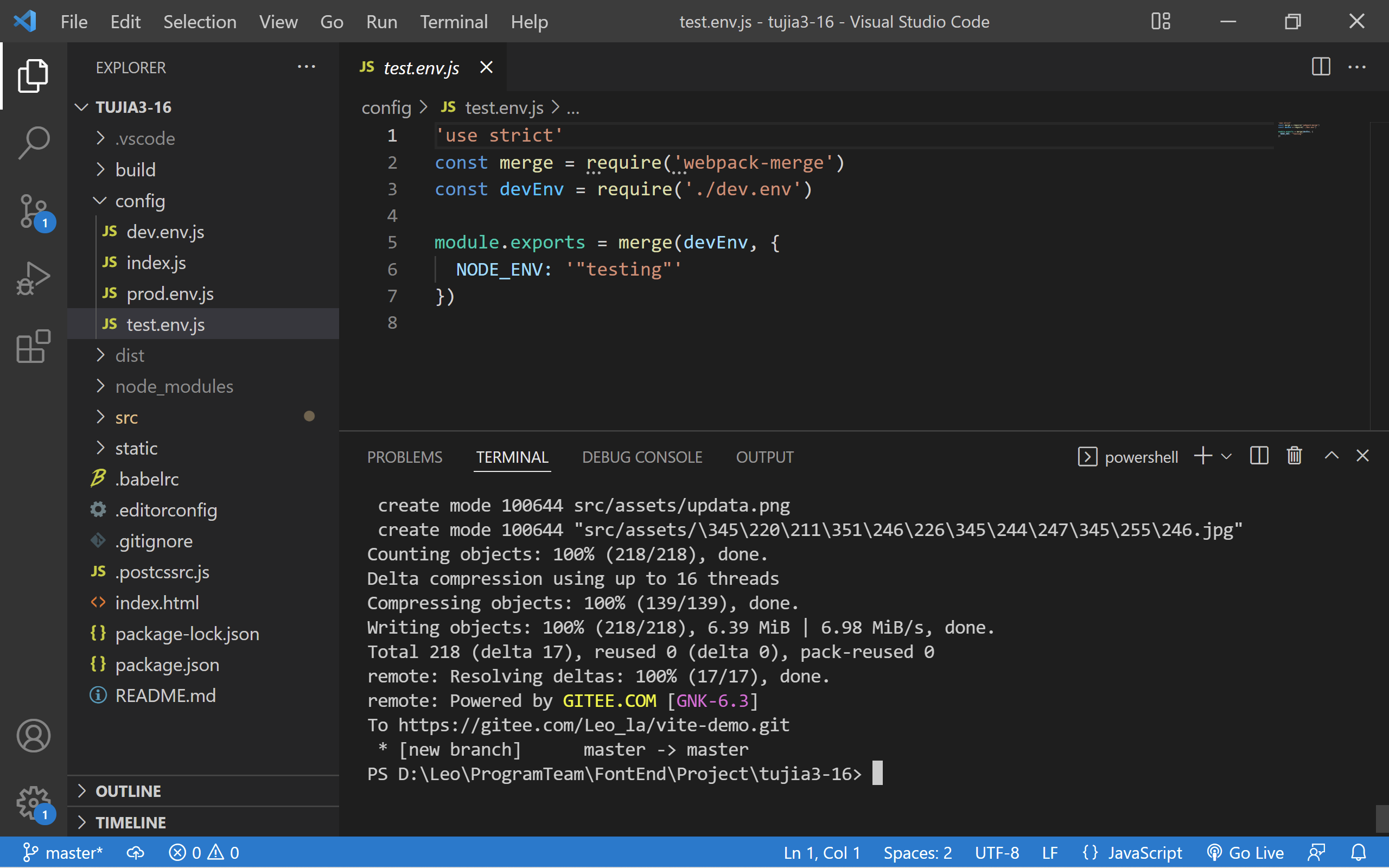Open package.json file
This screenshot has height=868, width=1389.
(x=203, y=665)
